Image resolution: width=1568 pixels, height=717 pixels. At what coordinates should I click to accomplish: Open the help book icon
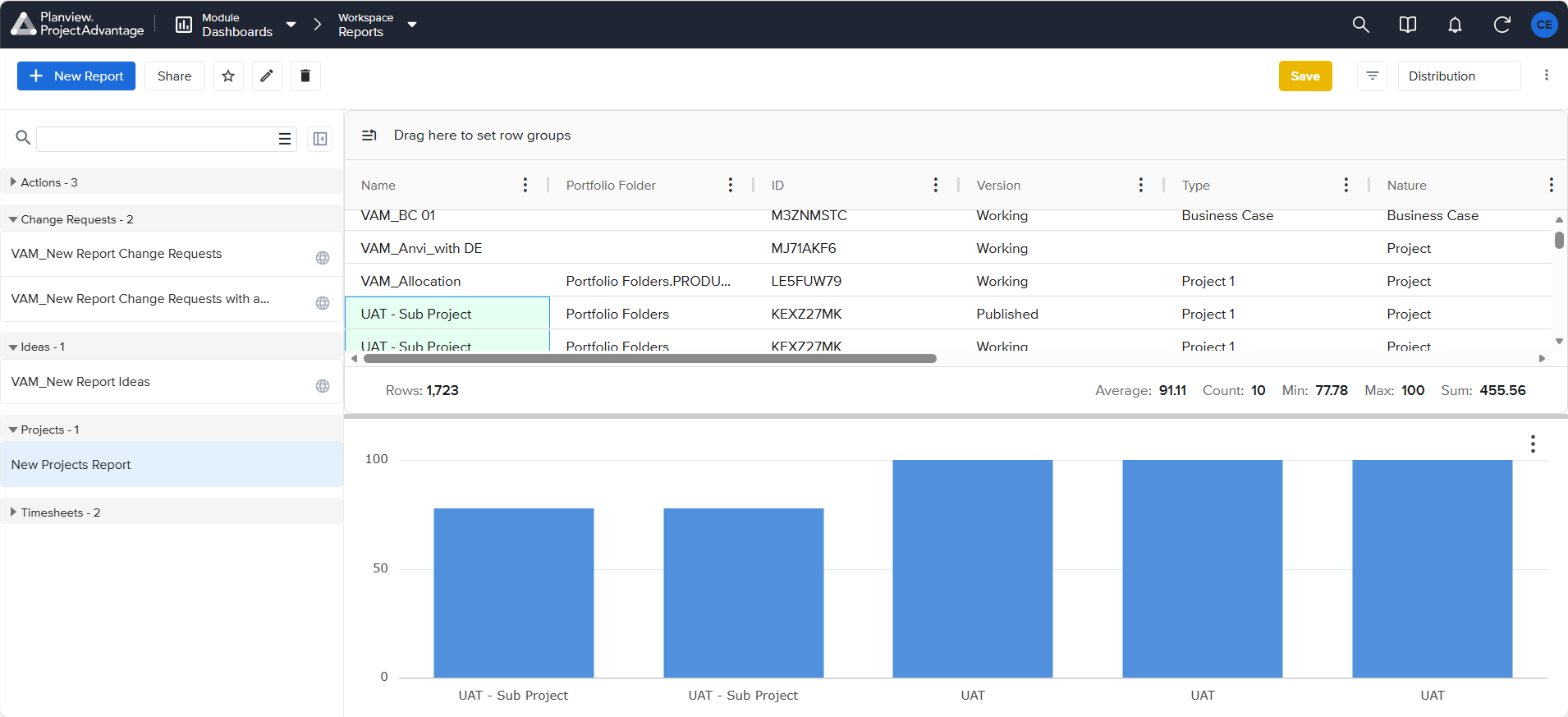tap(1407, 25)
